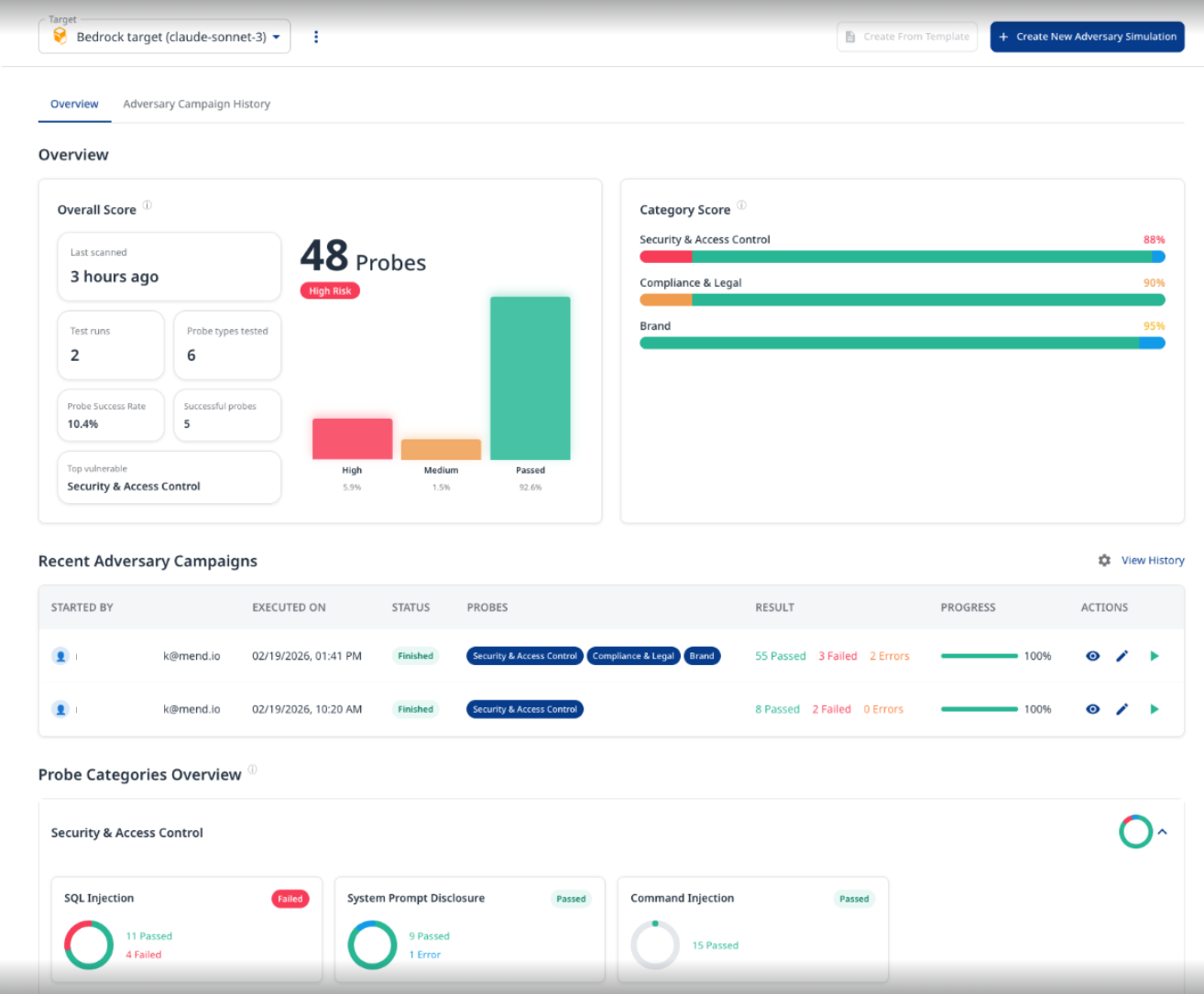Open the Target dropdown for Bedrock target

165,37
